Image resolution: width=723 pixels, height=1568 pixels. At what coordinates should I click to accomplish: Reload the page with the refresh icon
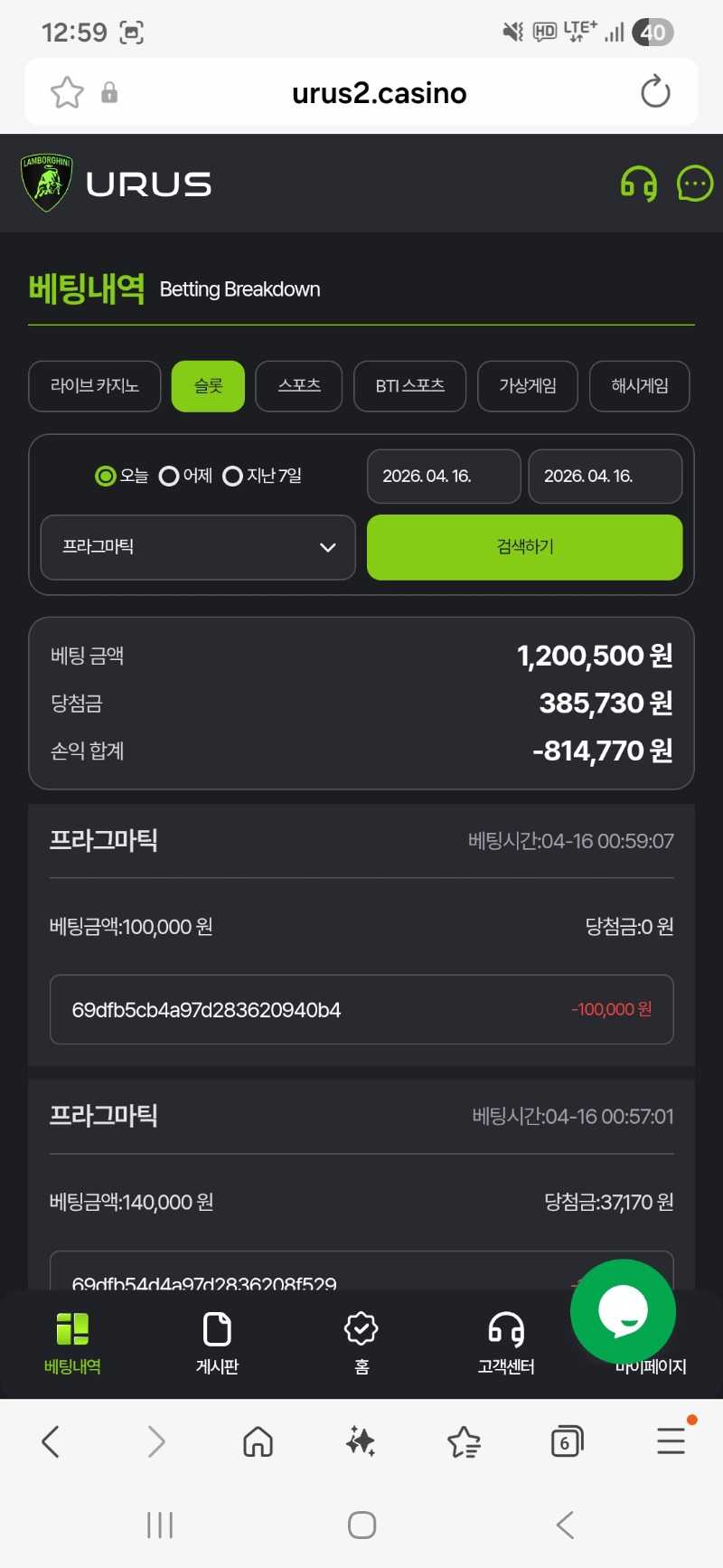(655, 92)
